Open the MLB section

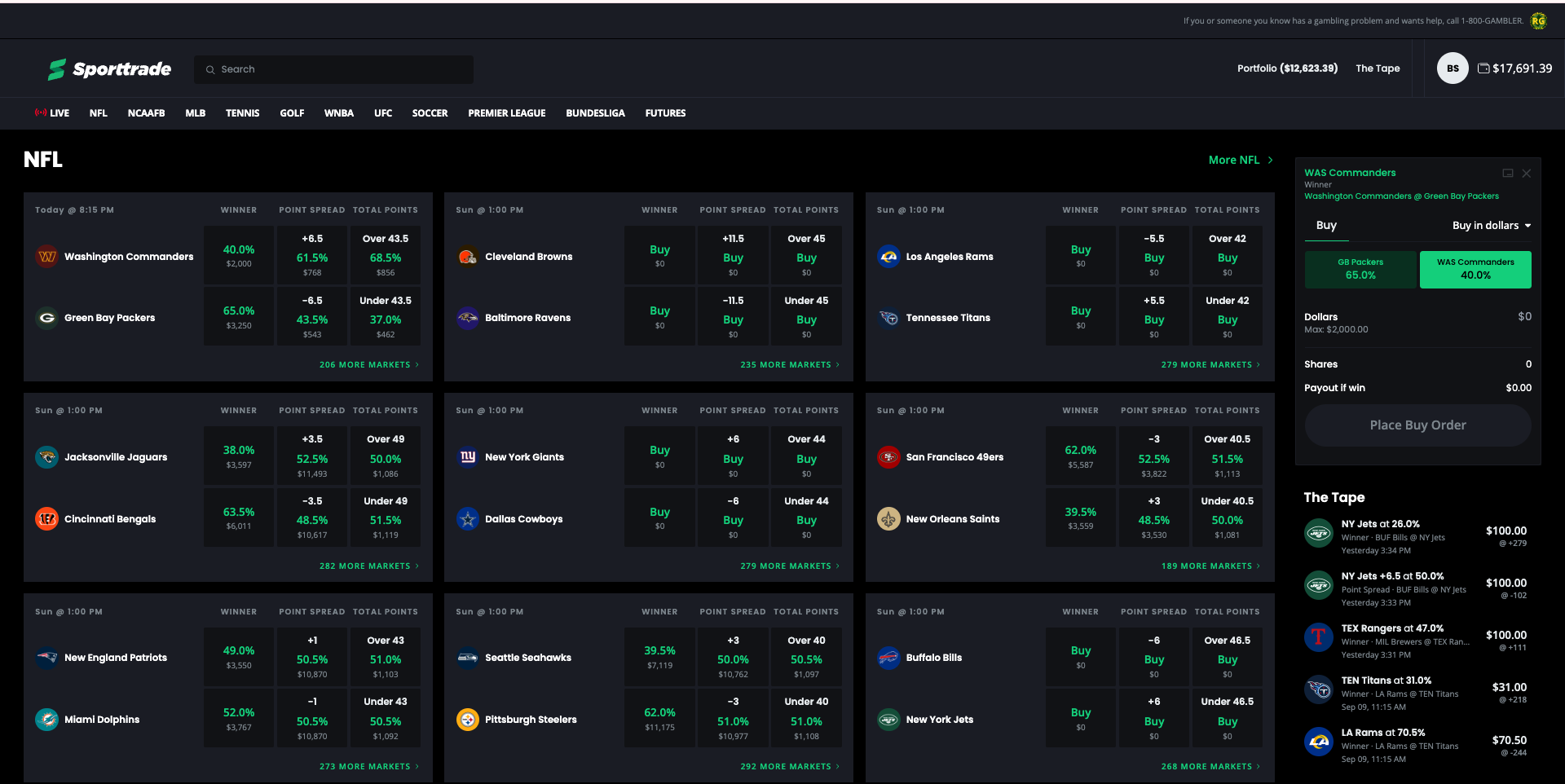(x=196, y=113)
